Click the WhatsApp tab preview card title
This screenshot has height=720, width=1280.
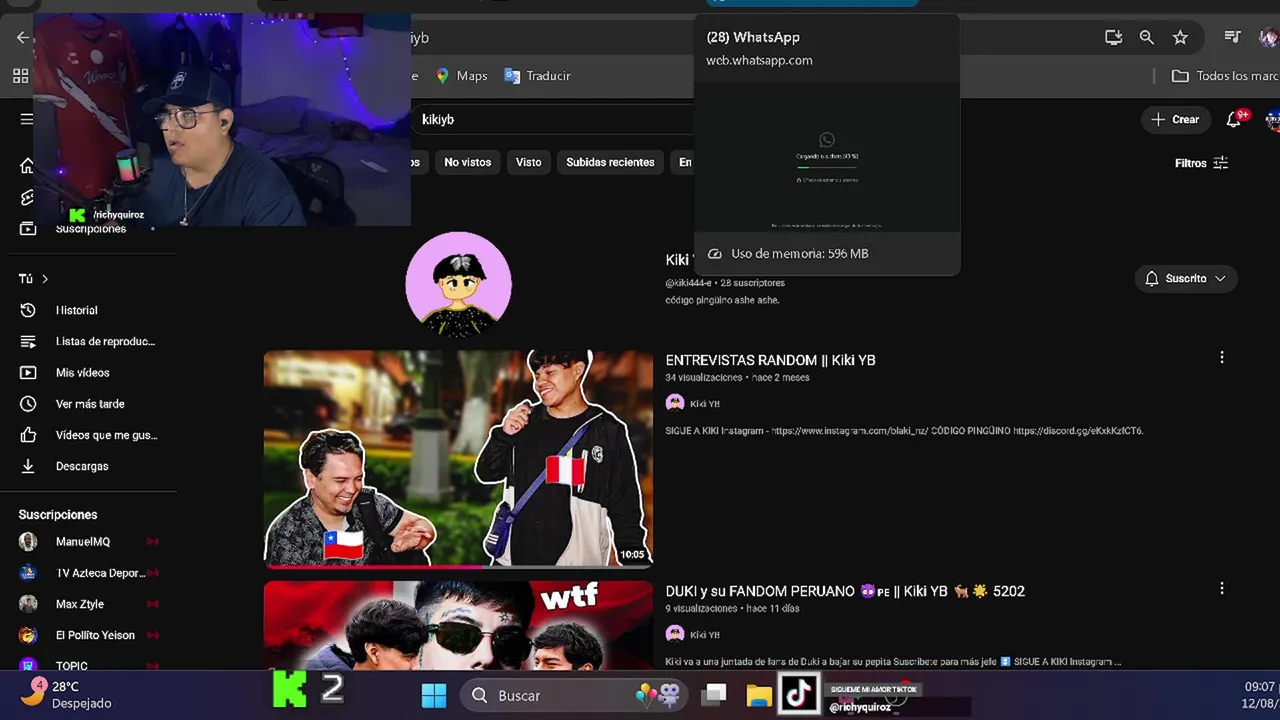click(x=753, y=37)
